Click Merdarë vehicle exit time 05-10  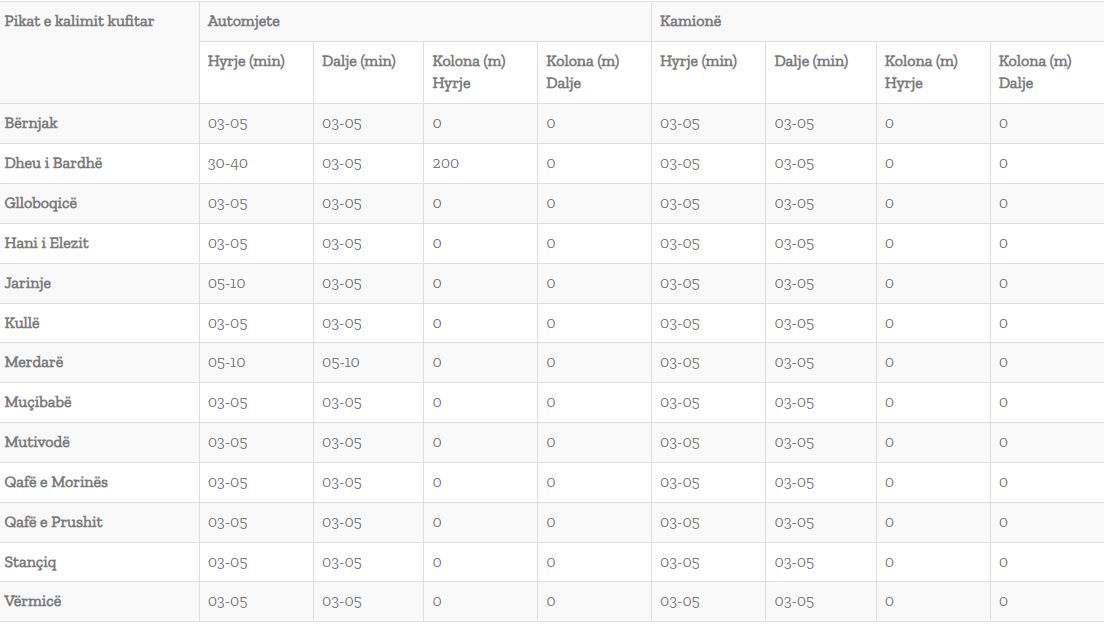pos(341,362)
